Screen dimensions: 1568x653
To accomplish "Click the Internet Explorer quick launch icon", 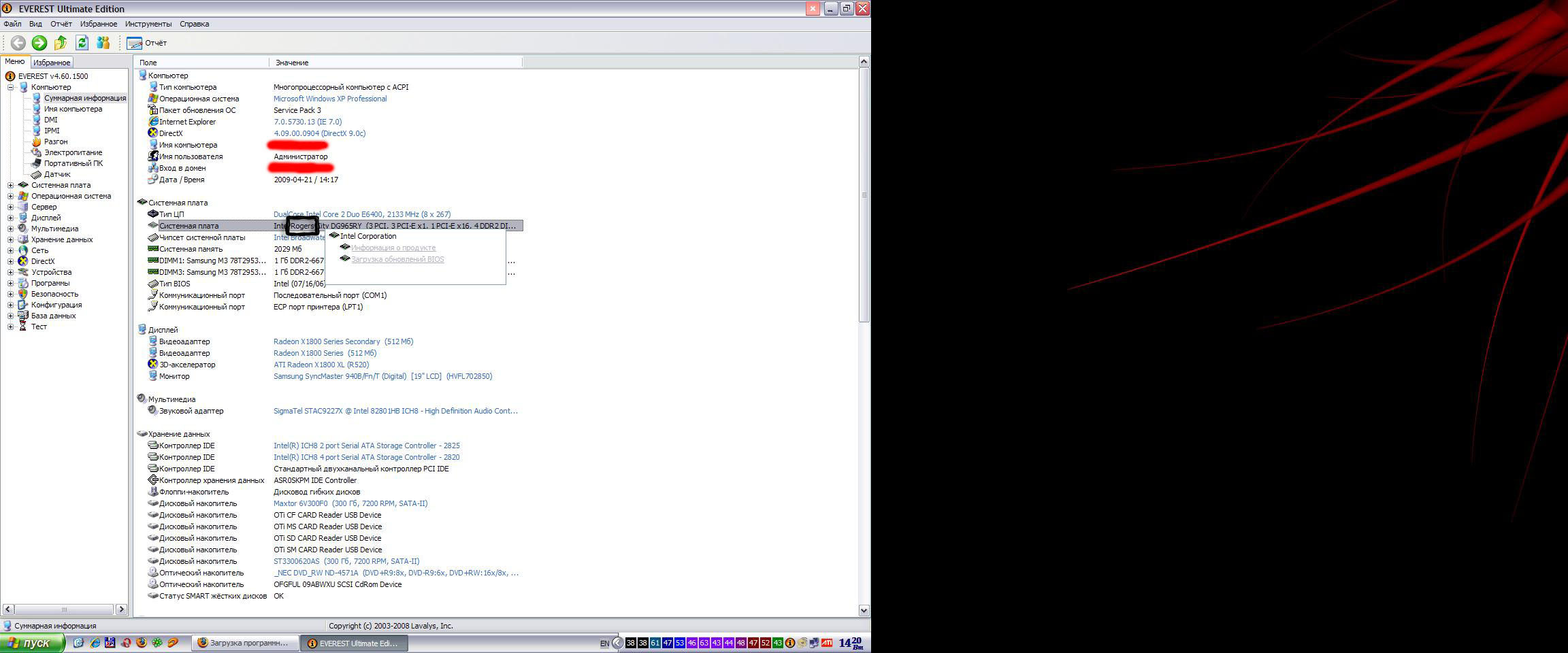I will tap(95, 642).
